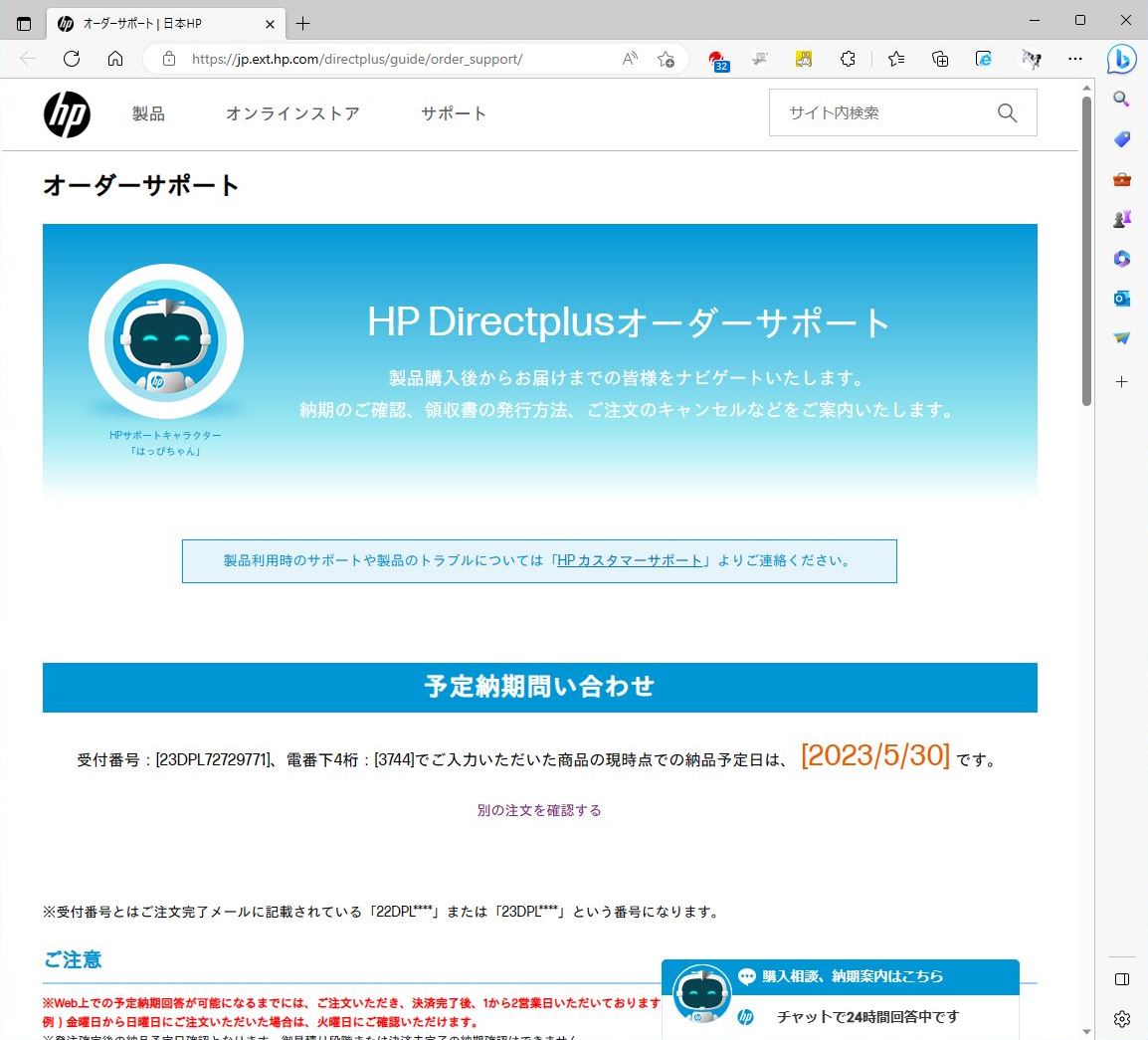Screen dimensions: 1148x1040
Task: Click the はっぴちゃん robot mascot image
Action: pos(166,341)
